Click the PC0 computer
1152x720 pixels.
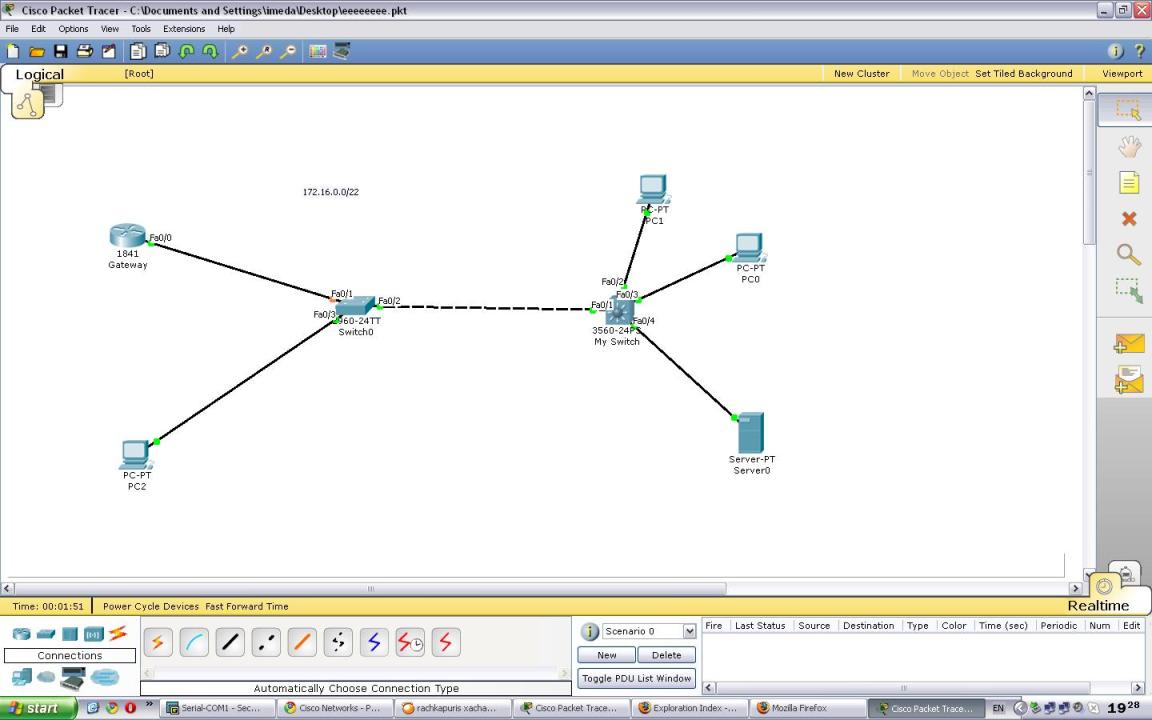coord(749,248)
